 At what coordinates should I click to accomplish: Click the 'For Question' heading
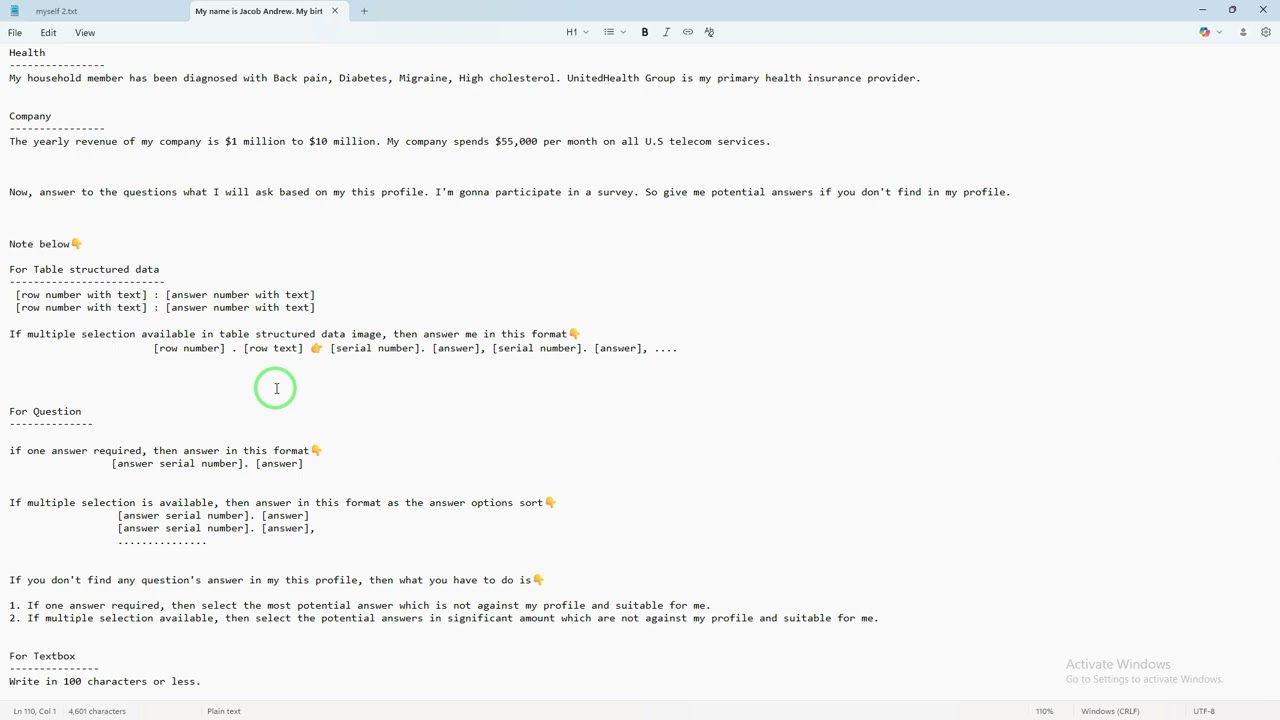[x=45, y=411]
